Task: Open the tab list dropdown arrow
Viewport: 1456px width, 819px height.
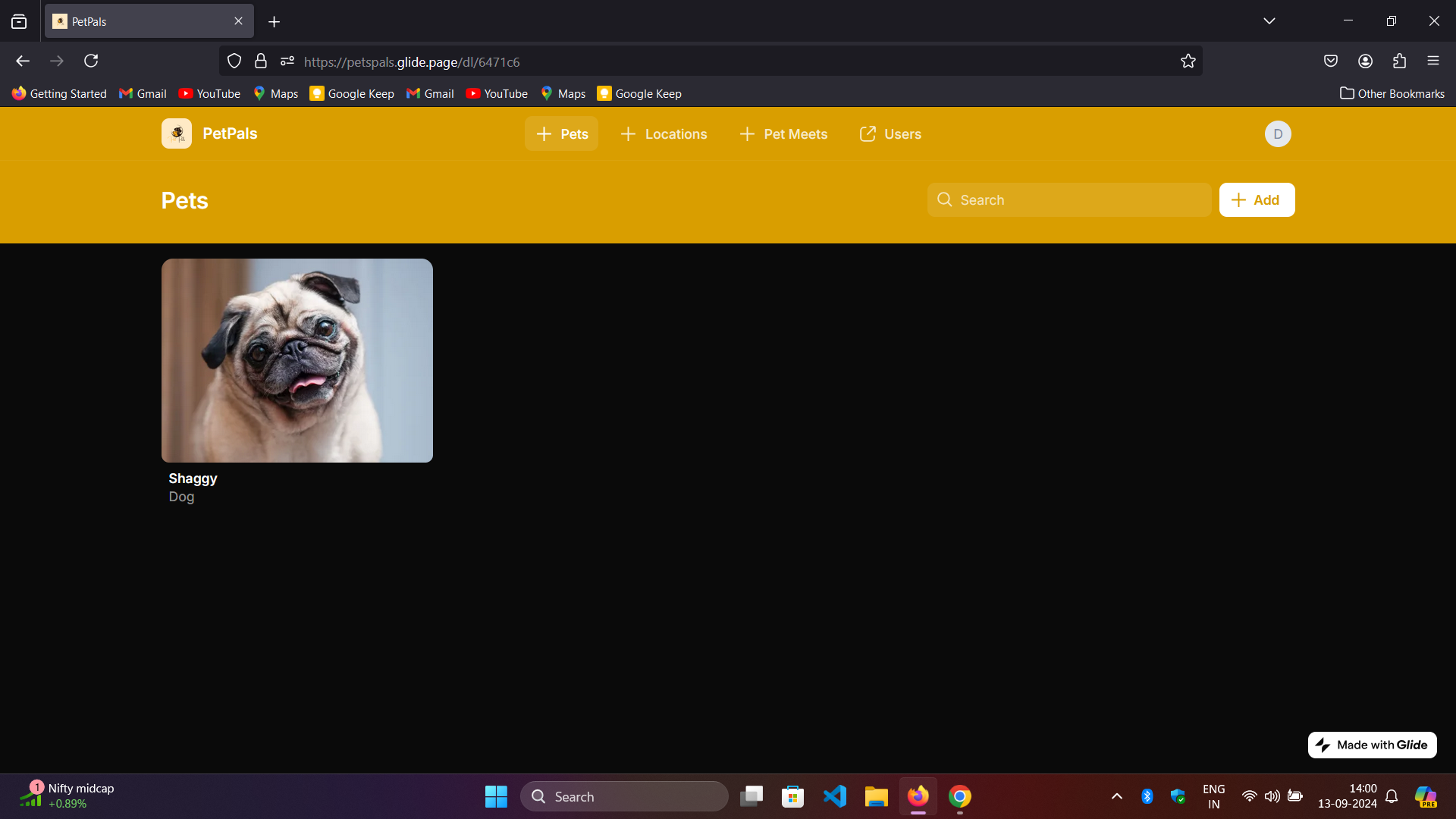Action: tap(1269, 20)
